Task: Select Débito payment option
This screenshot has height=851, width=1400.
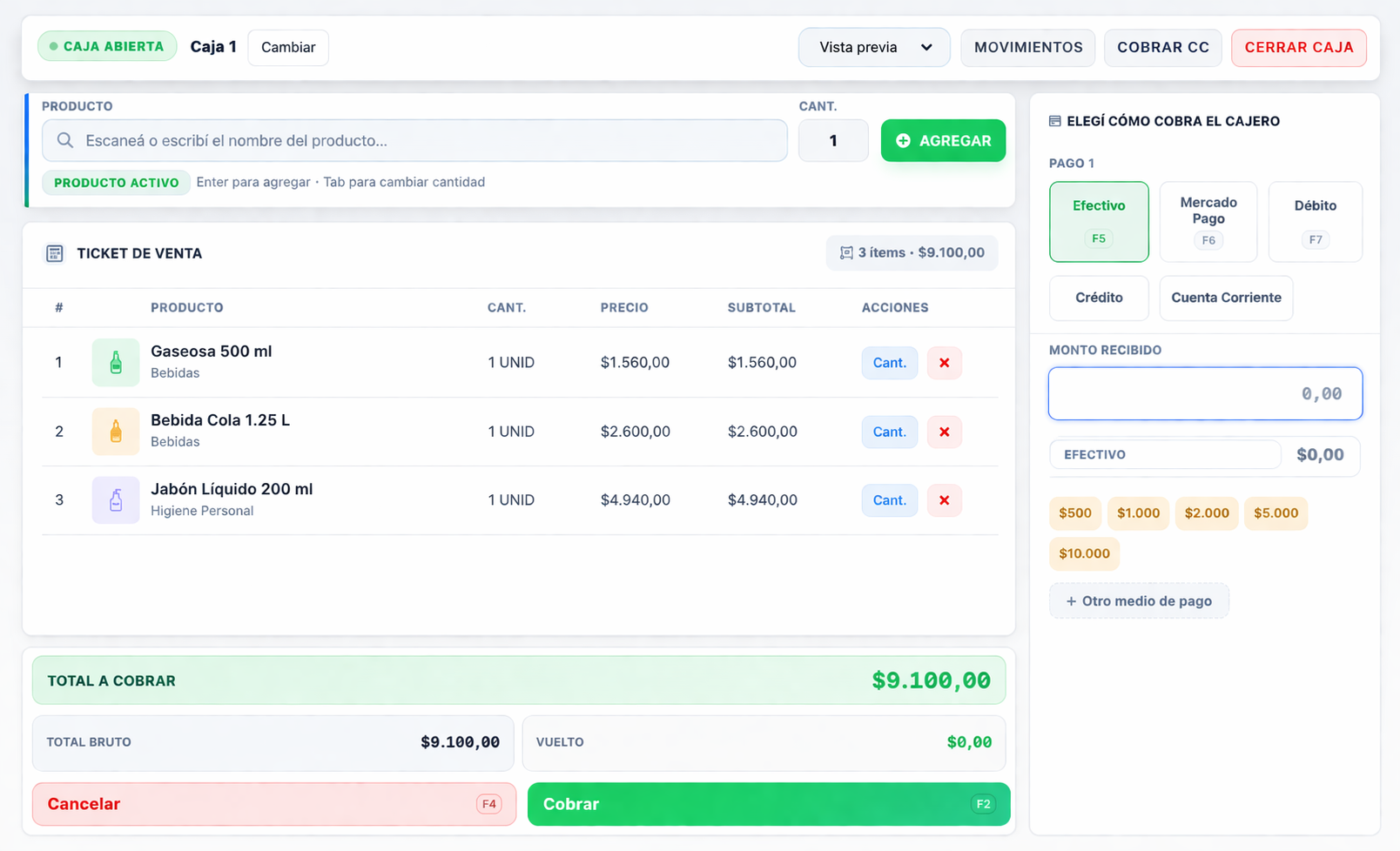Action: (x=1315, y=222)
